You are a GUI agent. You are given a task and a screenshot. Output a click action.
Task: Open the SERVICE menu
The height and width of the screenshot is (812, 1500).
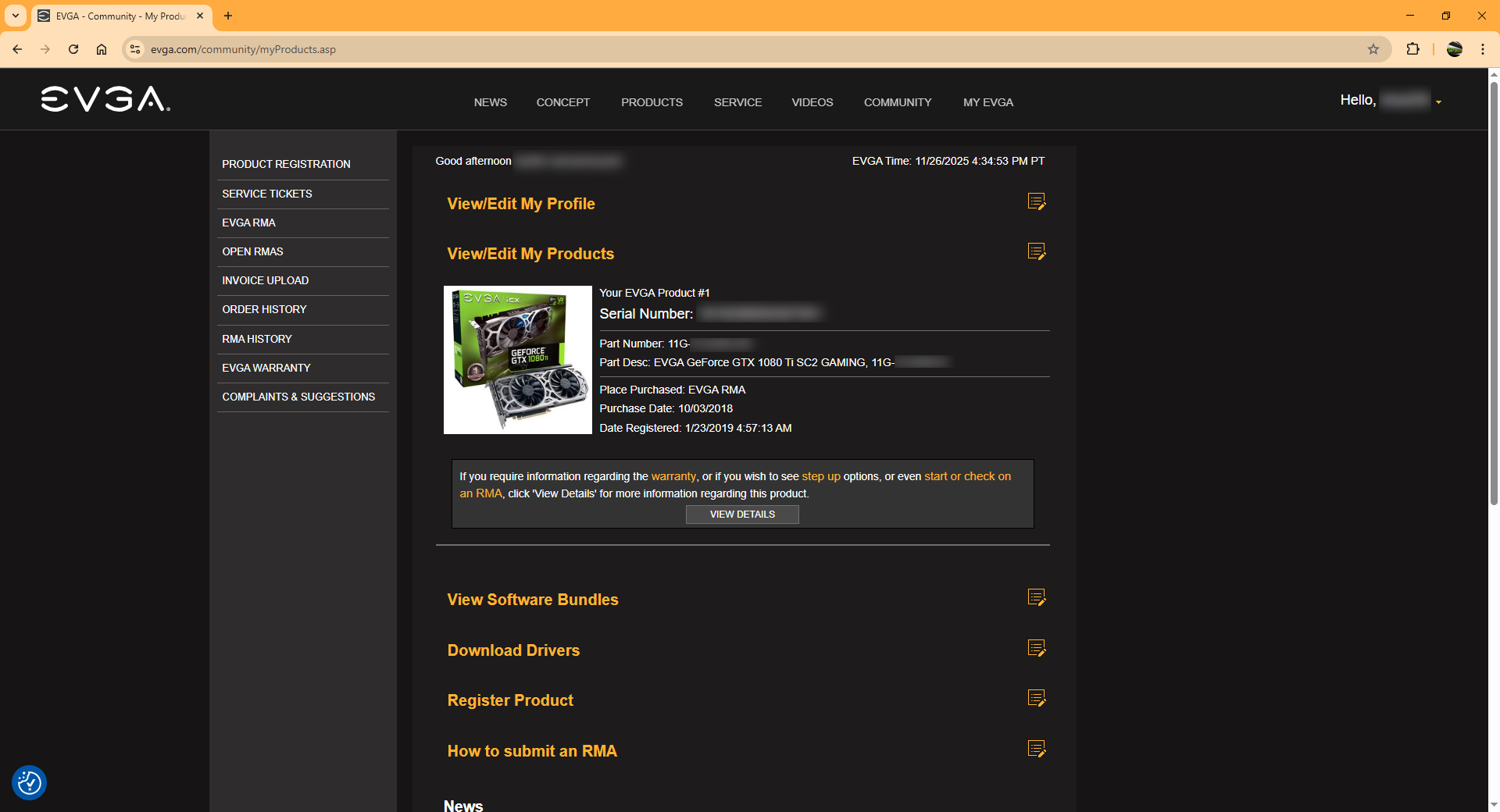click(738, 102)
